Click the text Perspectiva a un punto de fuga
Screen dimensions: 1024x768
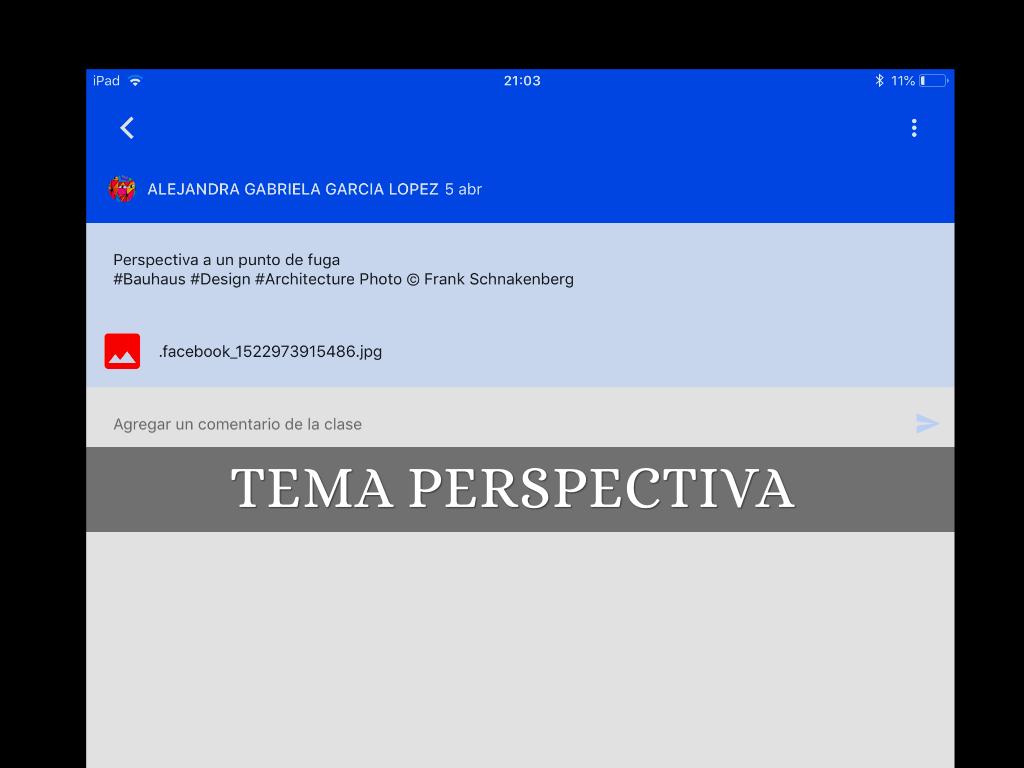pyautogui.click(x=226, y=260)
